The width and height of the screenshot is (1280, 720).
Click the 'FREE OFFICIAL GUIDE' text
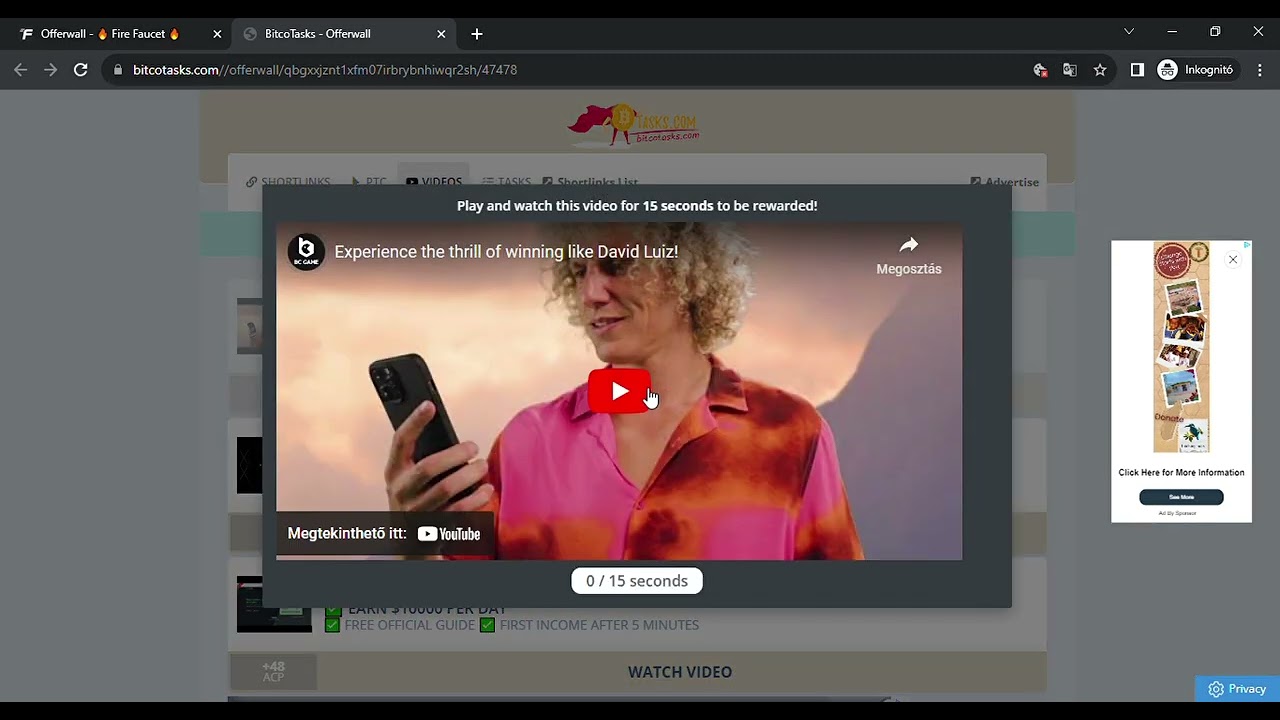(x=409, y=625)
